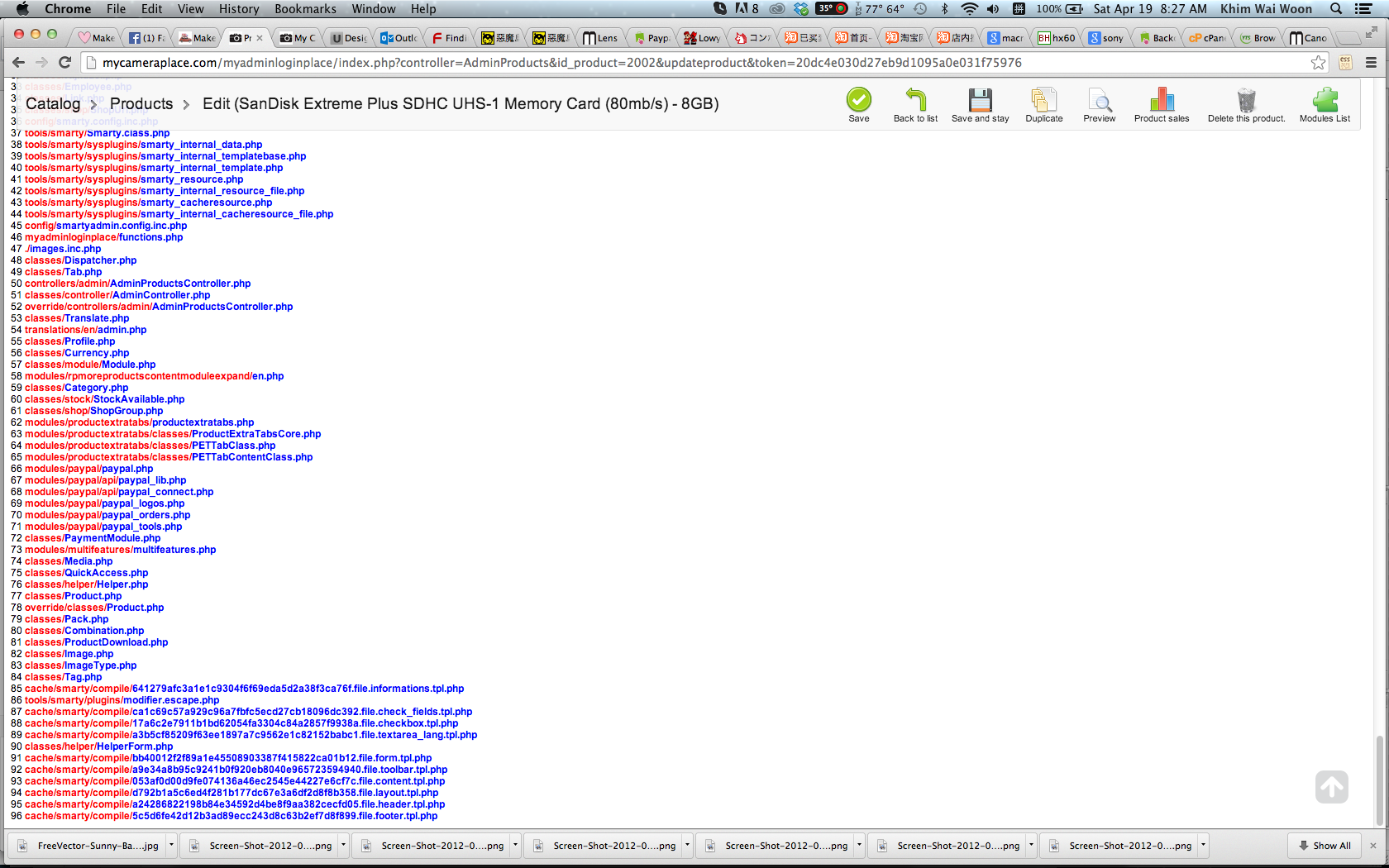Open the Bookmarks menu
The image size is (1389, 868).
(x=305, y=9)
